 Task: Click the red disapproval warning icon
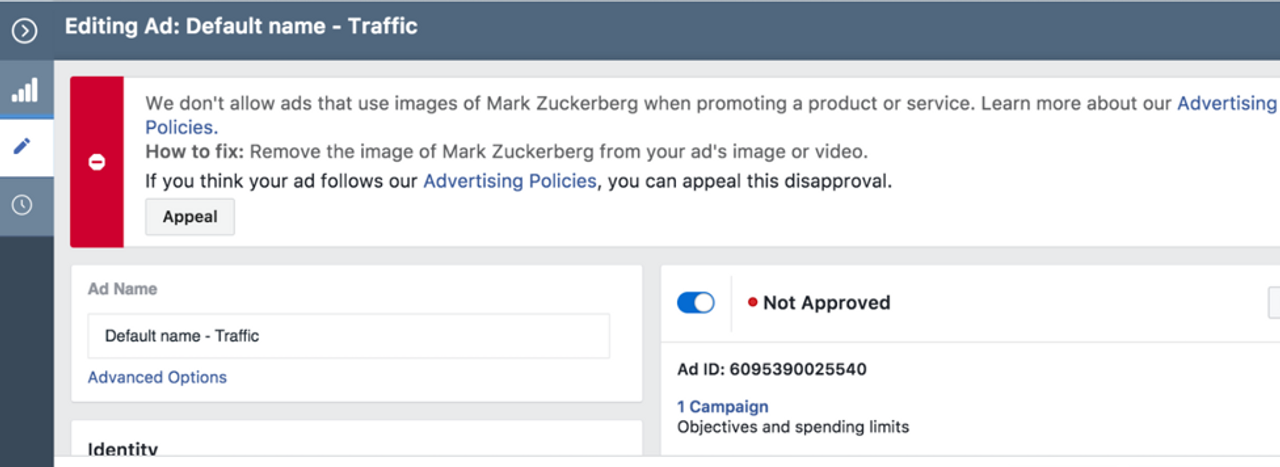pyautogui.click(x=97, y=162)
